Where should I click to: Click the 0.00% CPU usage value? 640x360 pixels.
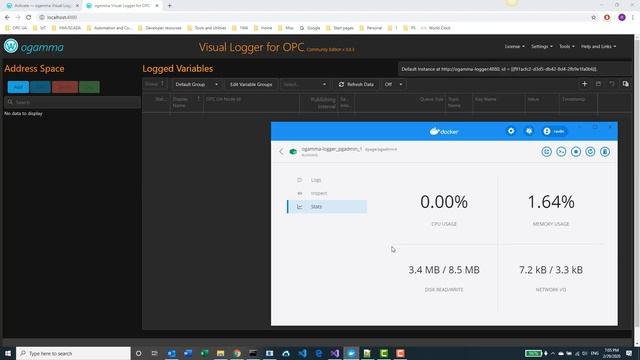(444, 202)
